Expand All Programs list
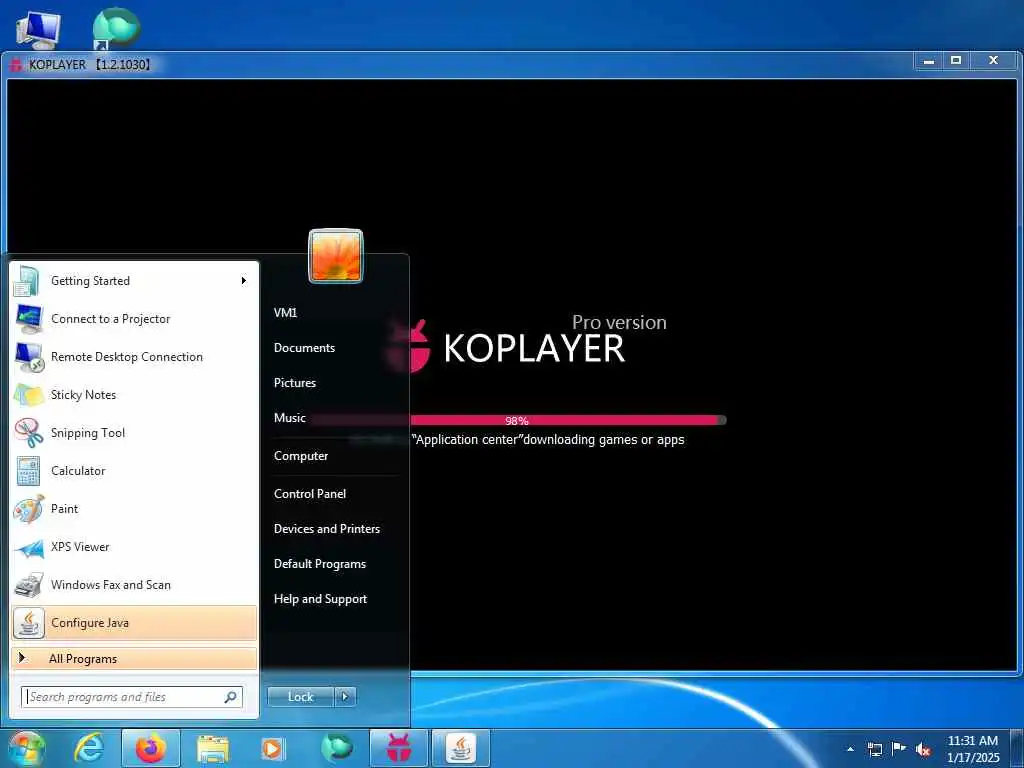Screen dimensions: 1024x768 [134, 659]
